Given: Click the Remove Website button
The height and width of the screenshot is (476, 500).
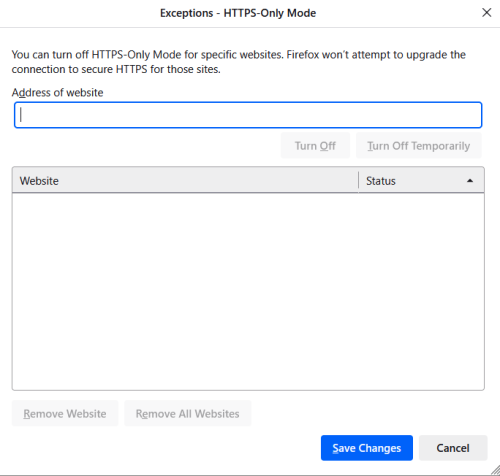Looking at the screenshot, I should 65,414.
